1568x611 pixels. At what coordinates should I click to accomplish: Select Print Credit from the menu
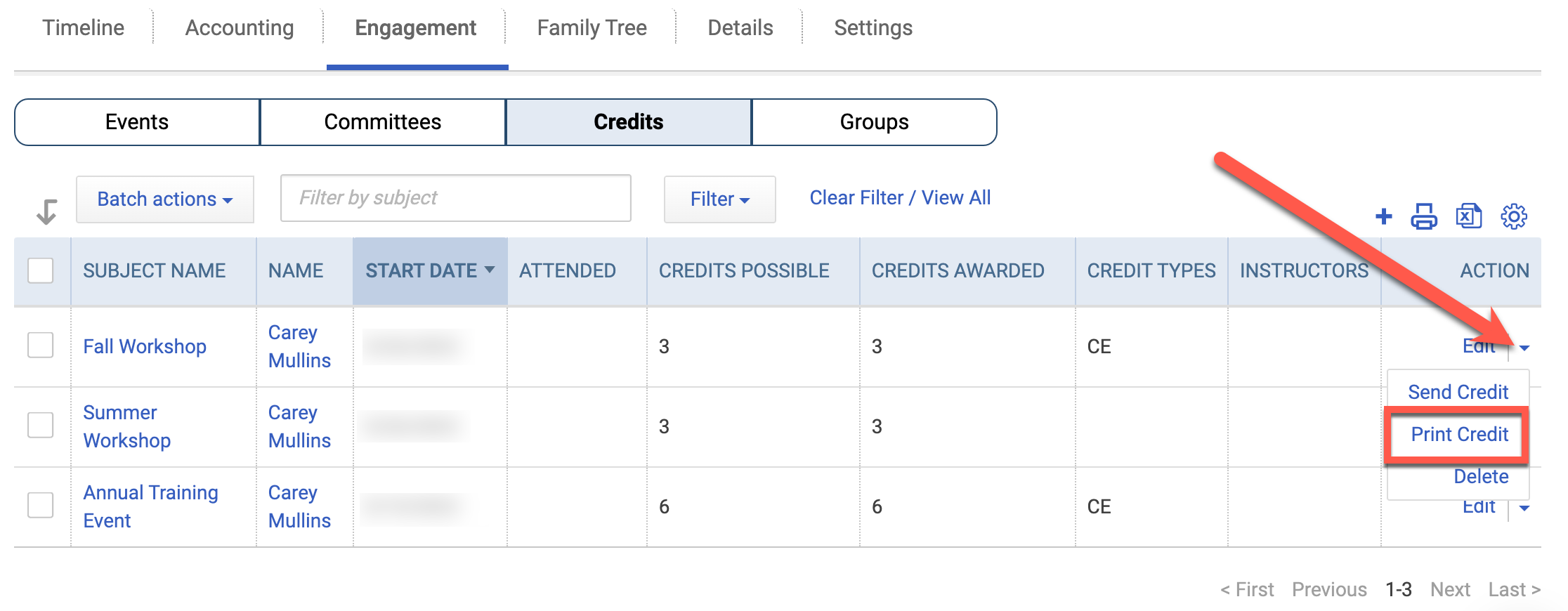click(x=1459, y=435)
